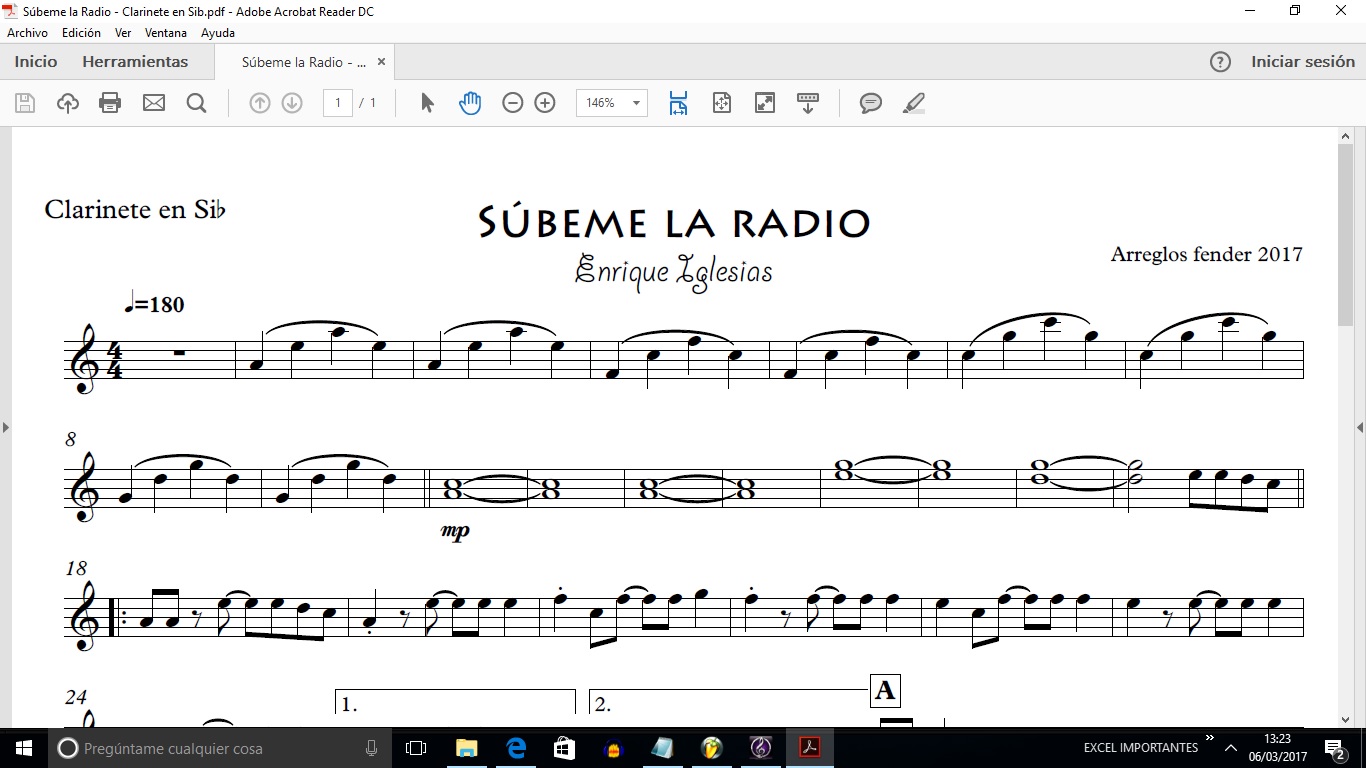Click the Cortana microphone icon
This screenshot has width=1366, height=768.
[371, 748]
